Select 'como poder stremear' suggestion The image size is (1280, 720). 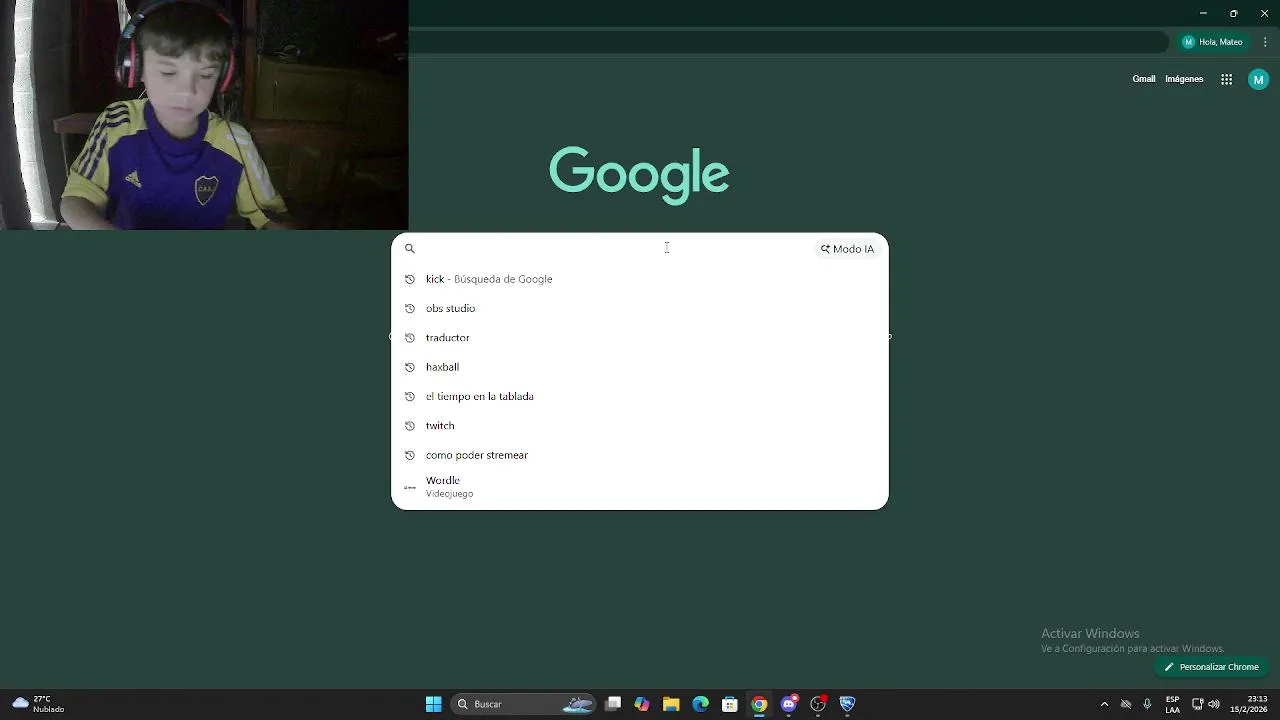click(x=640, y=455)
